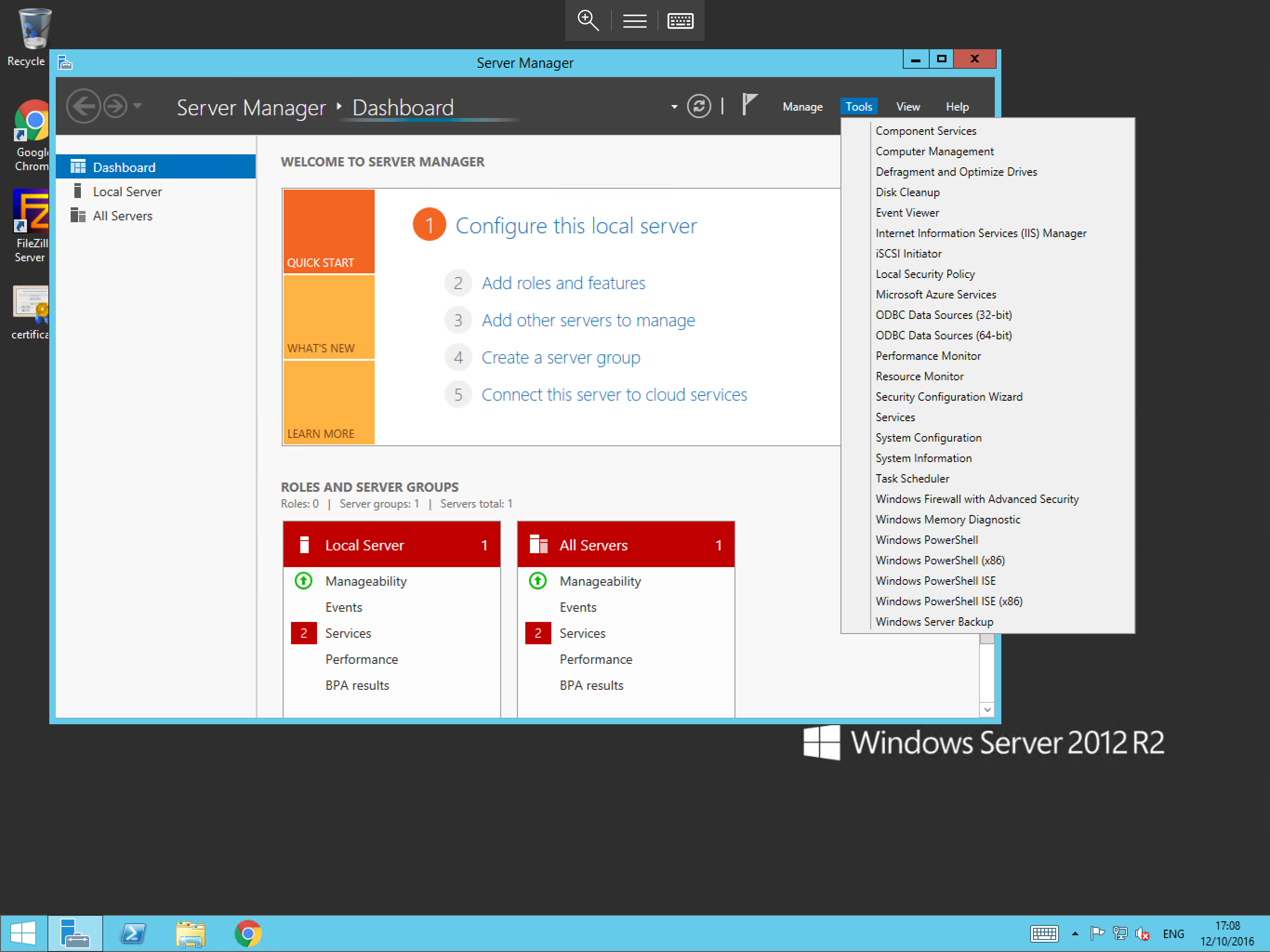Click the back navigation arrow
1270x952 pixels.
83,106
